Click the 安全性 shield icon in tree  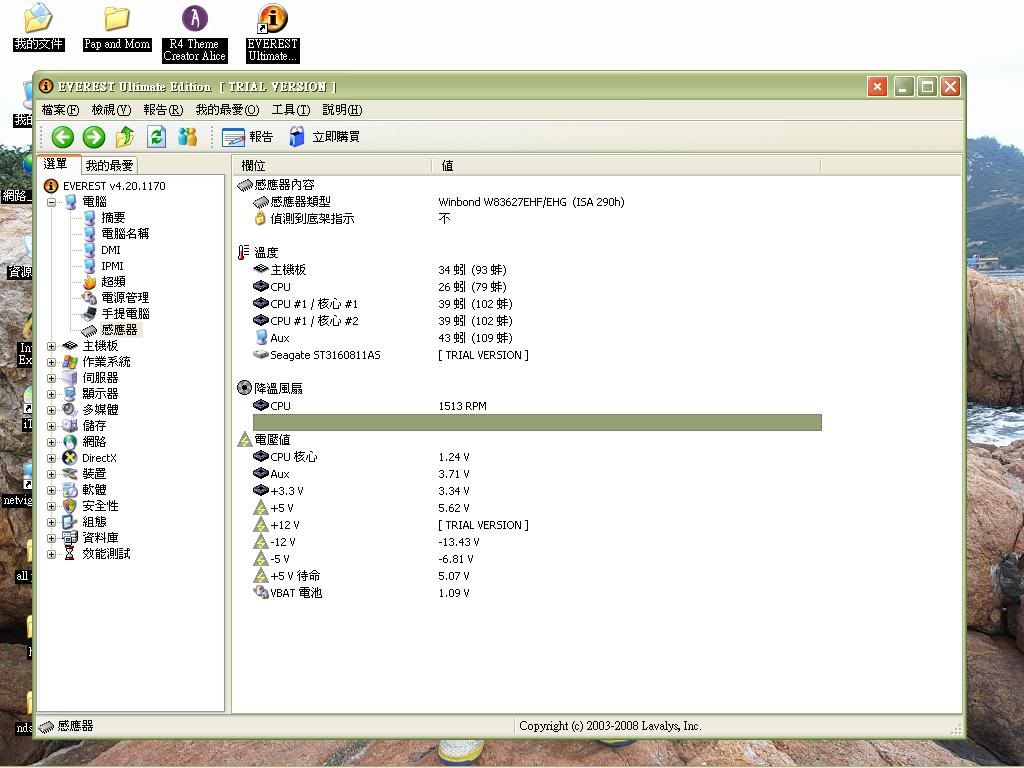(x=70, y=506)
